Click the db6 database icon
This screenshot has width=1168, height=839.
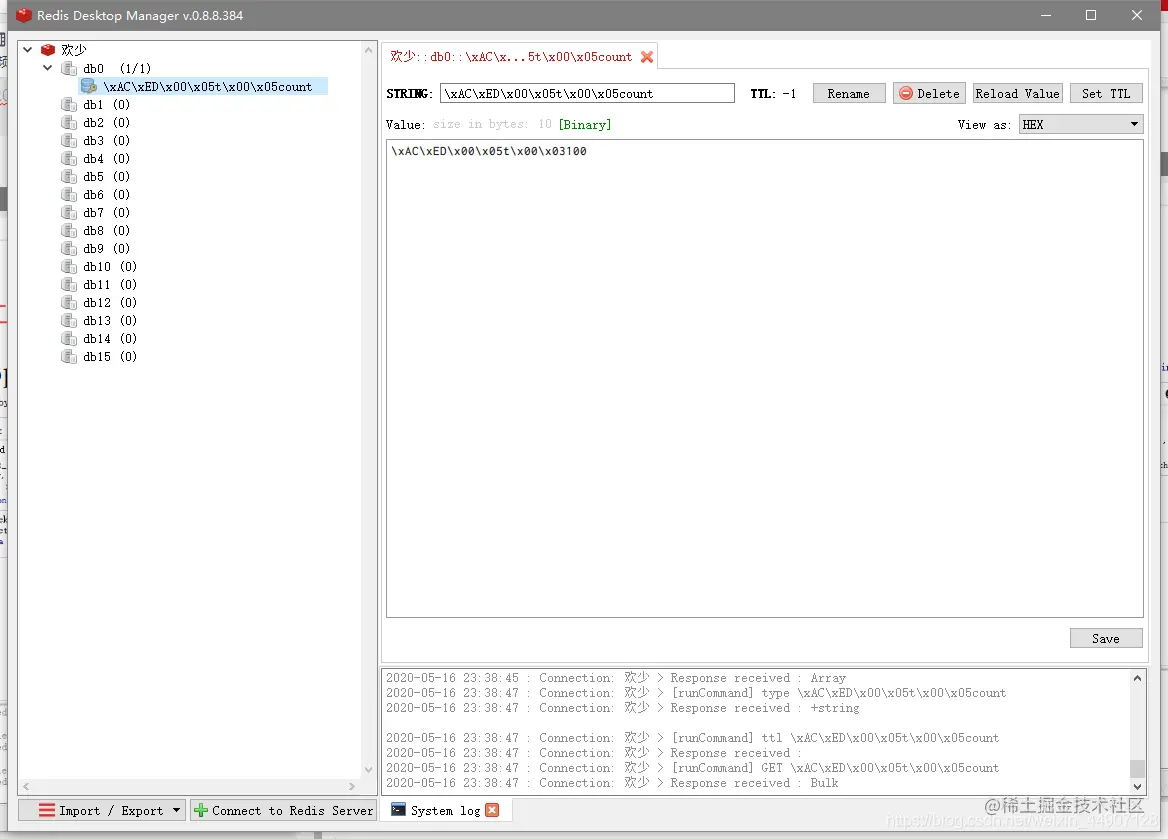tap(69, 194)
